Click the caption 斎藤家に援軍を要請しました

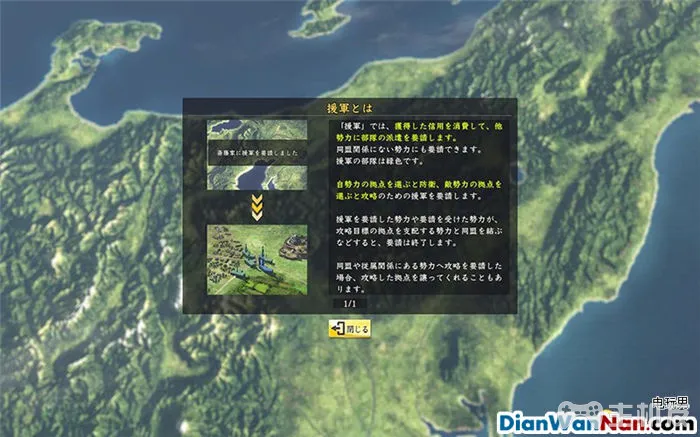[x=257, y=153]
